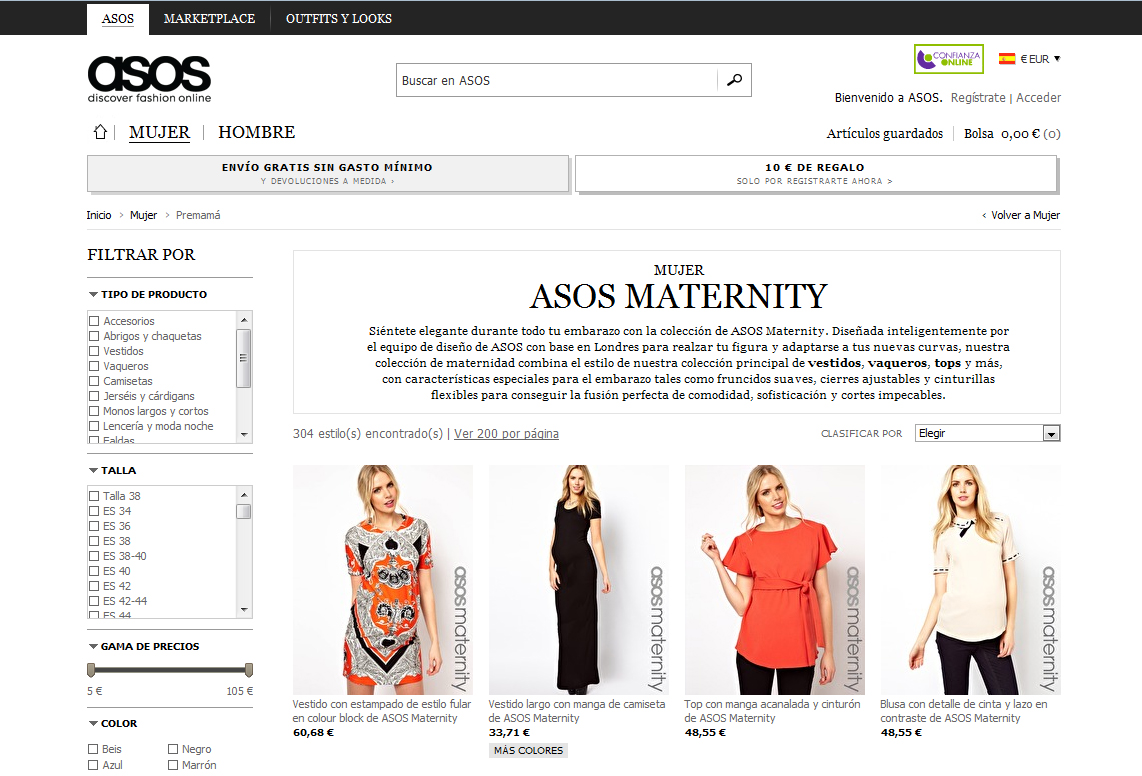The height and width of the screenshot is (776, 1142).
Task: Click the minimum price slider handle
Action: point(91,670)
